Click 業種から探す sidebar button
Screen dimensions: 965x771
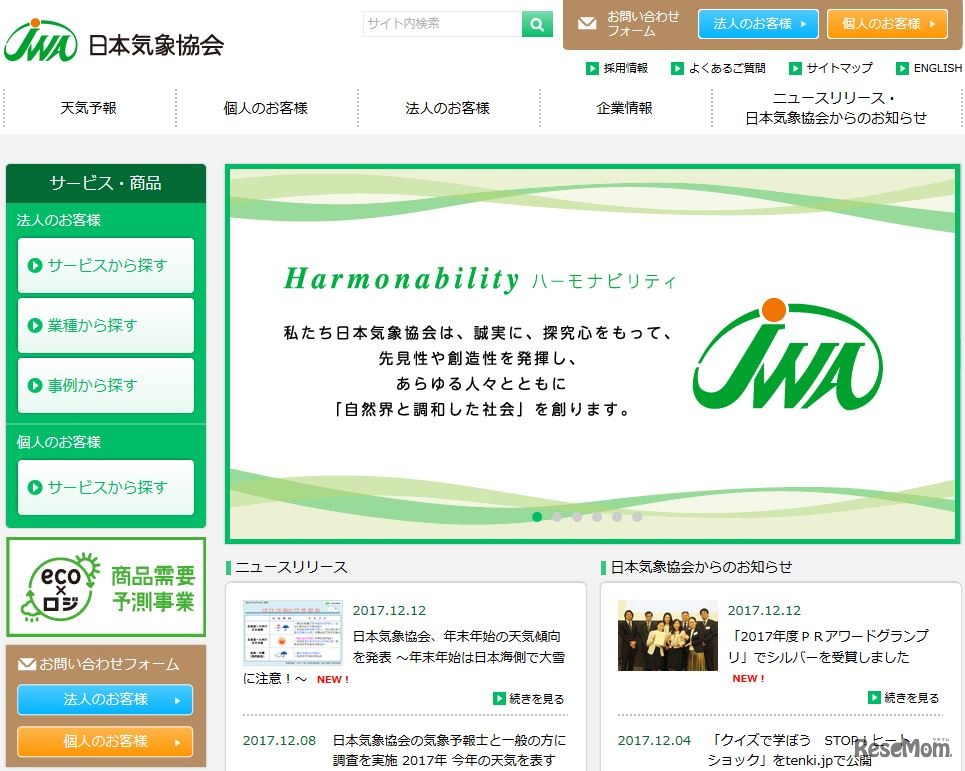(x=106, y=325)
